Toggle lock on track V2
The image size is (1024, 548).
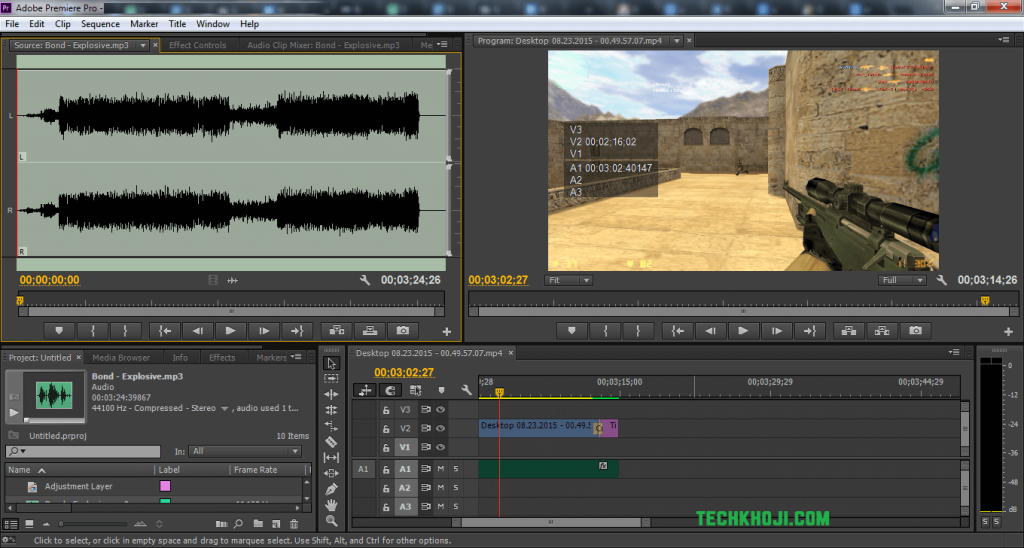[386, 428]
